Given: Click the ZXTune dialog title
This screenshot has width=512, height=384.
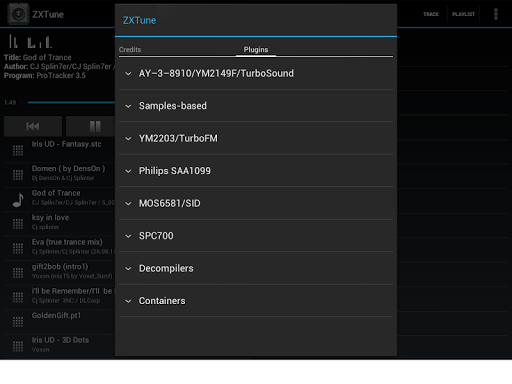Looking at the screenshot, I should 139,20.
